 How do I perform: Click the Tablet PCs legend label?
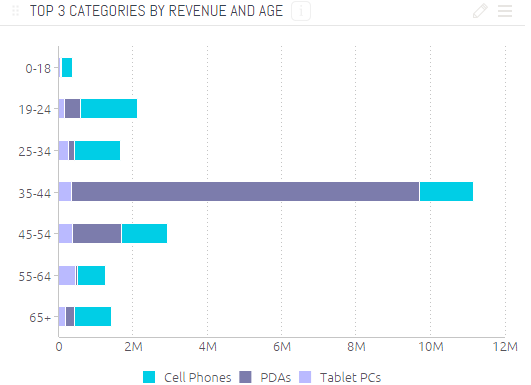click(x=351, y=377)
